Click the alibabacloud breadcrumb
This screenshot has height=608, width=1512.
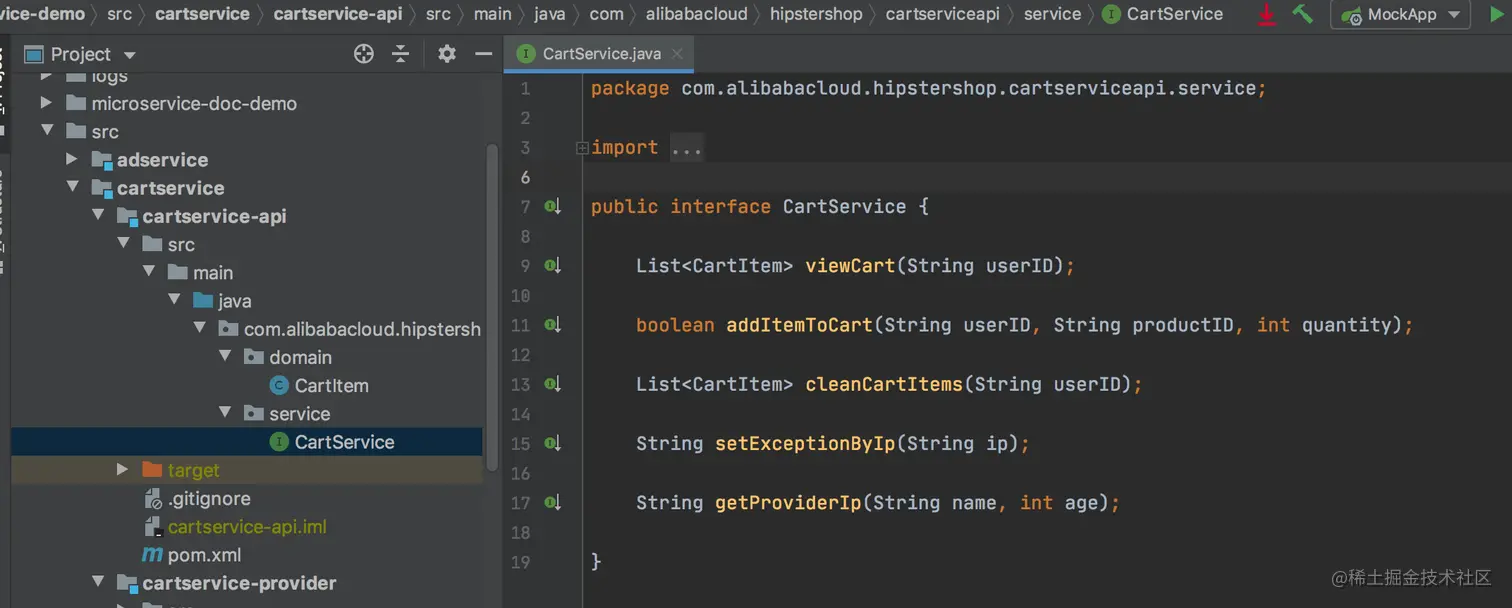[697, 14]
